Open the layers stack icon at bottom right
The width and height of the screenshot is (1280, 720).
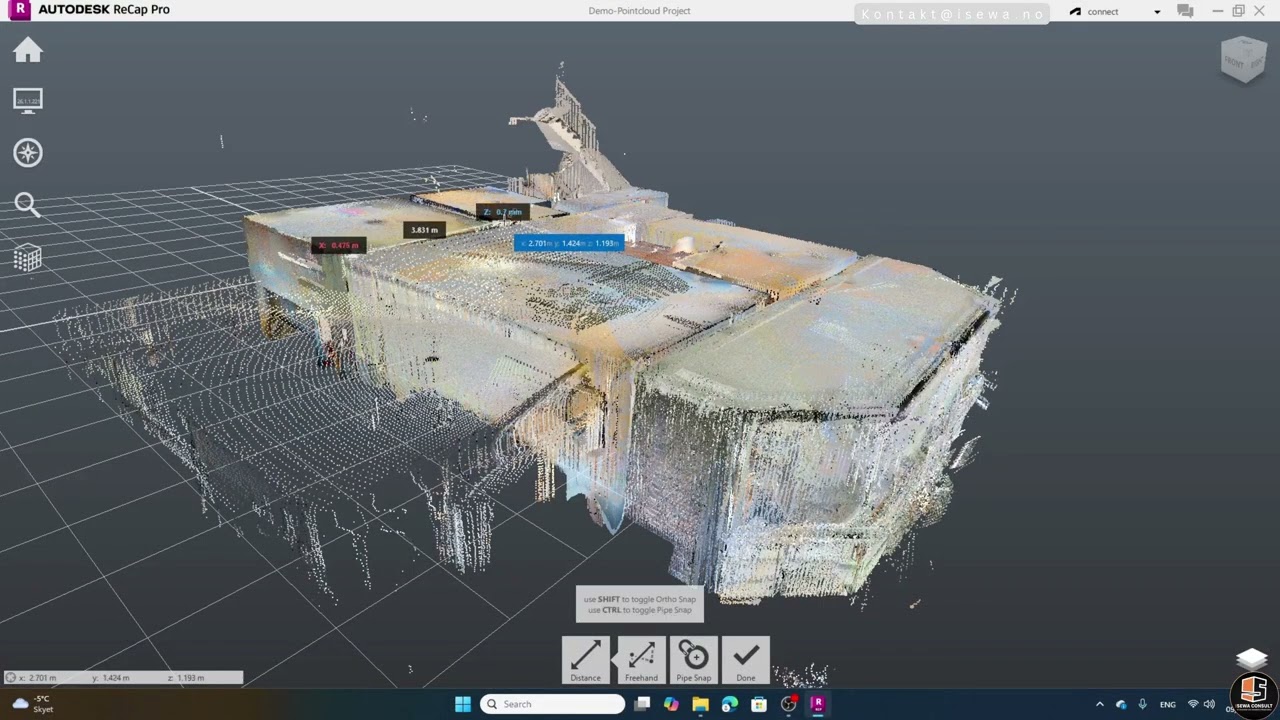click(1252, 659)
